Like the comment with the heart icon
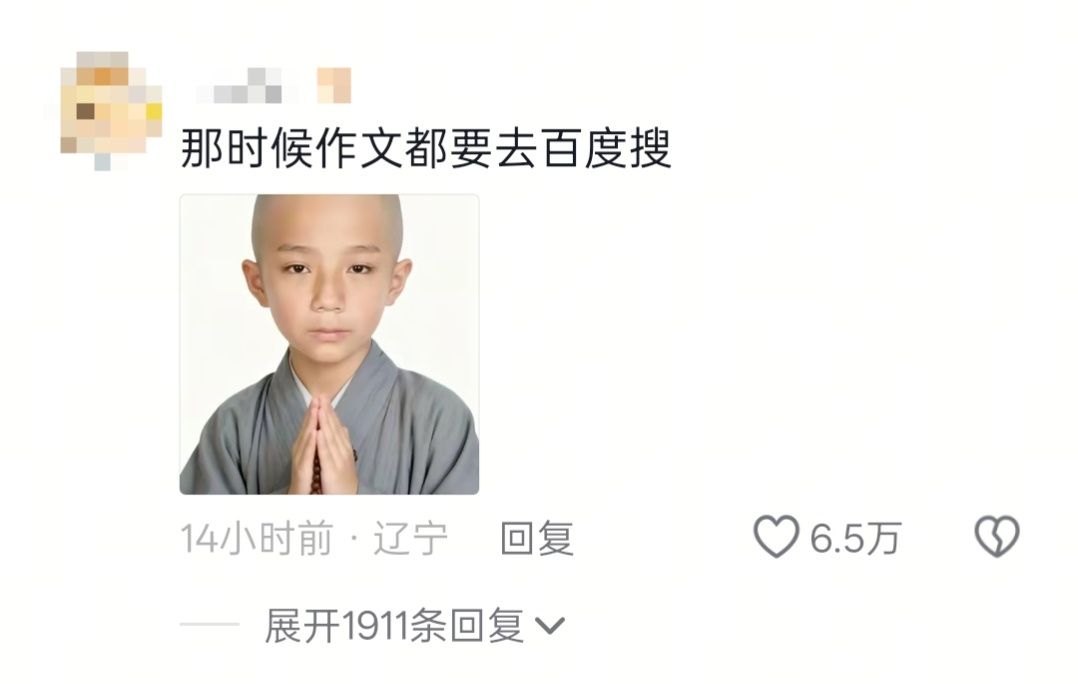 coord(776,536)
